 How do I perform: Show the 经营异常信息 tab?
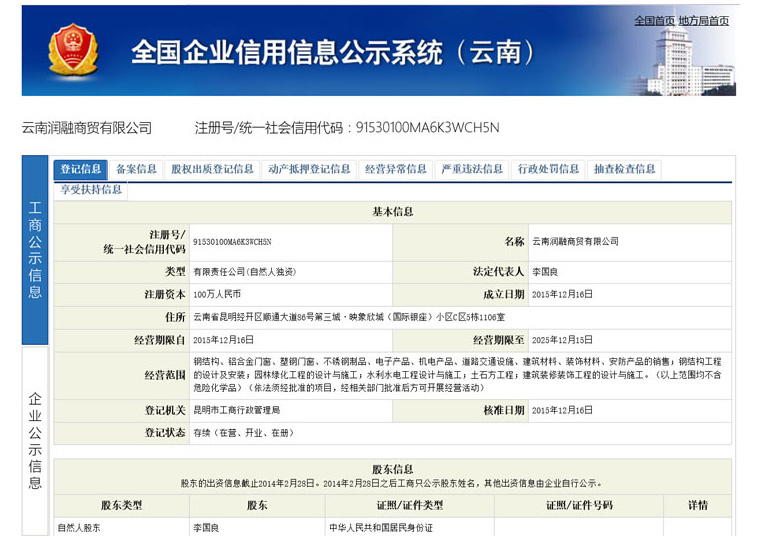pos(396,169)
